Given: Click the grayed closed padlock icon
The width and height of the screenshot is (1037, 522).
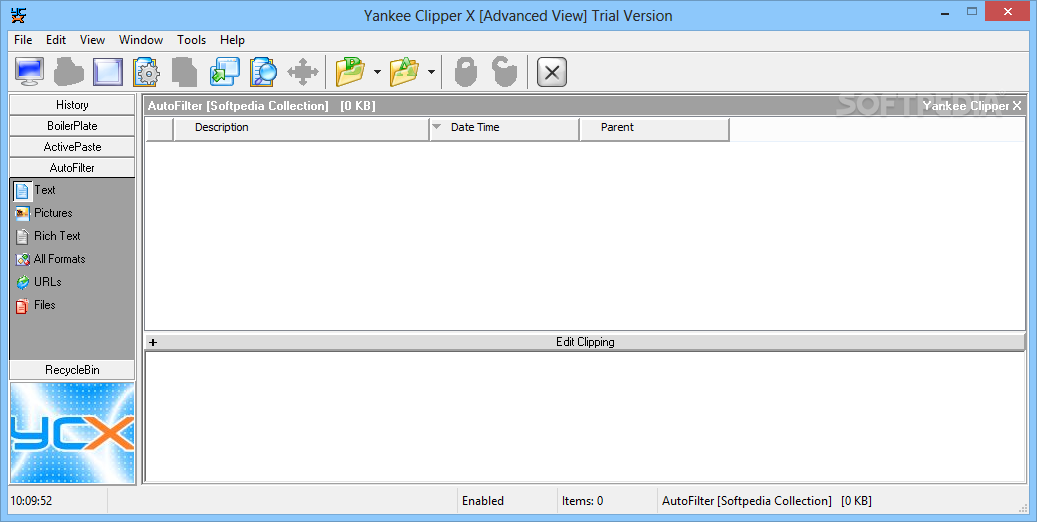Looking at the screenshot, I should coord(466,71).
